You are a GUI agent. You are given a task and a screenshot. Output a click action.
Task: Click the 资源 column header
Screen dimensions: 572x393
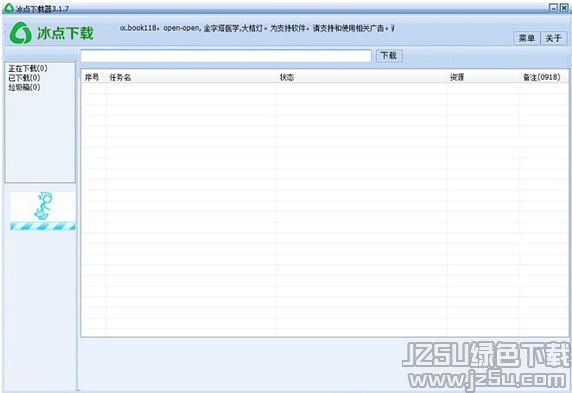[483, 77]
